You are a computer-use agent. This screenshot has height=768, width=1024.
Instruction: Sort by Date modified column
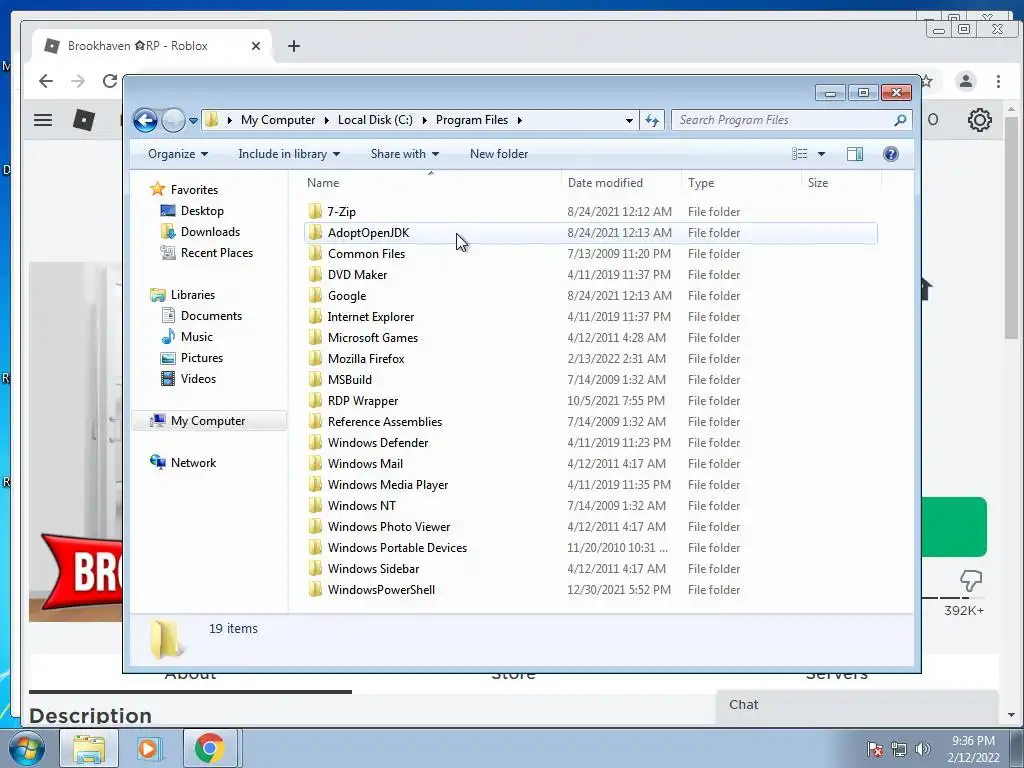click(621, 183)
